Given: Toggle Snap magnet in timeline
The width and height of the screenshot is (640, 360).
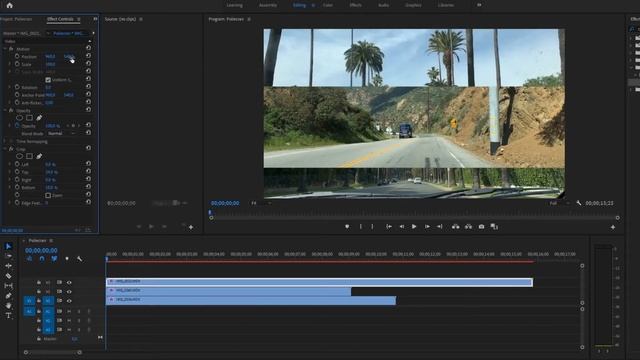Looking at the screenshot, I should pyautogui.click(x=42, y=259).
